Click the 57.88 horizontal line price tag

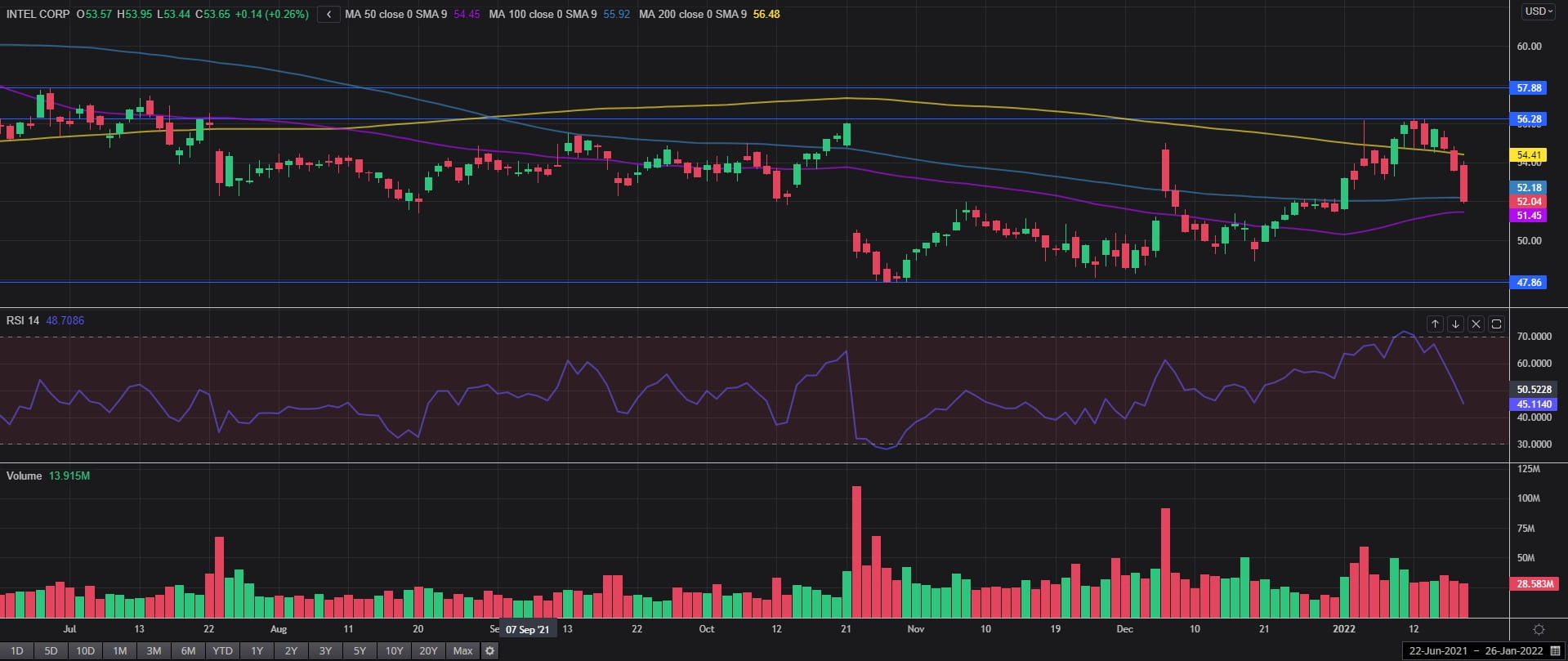point(1529,88)
